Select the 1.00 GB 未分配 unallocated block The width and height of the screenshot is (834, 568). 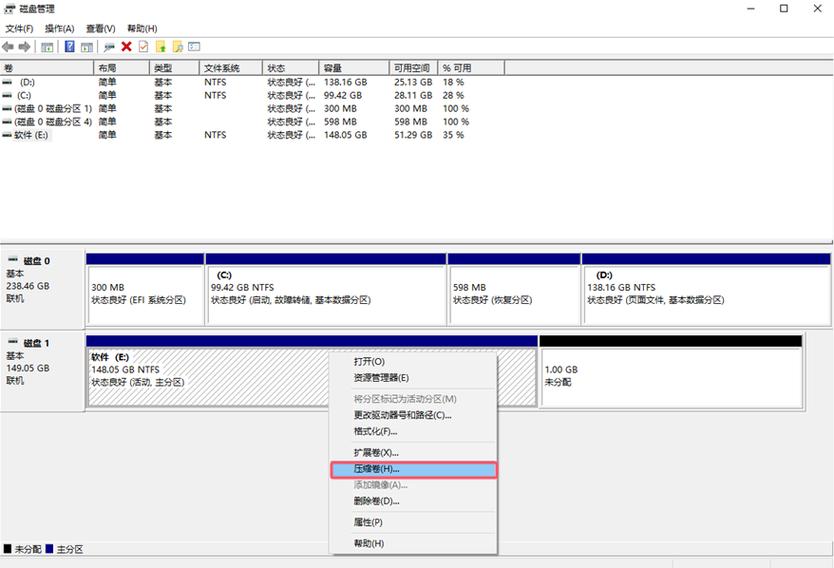coord(671,371)
